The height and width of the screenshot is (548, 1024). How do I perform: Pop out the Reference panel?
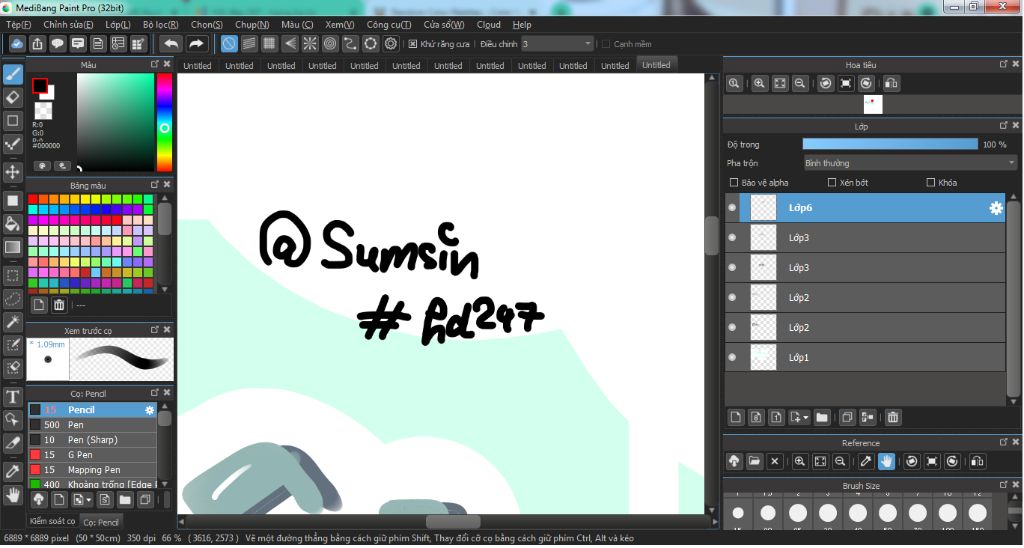[1003, 442]
